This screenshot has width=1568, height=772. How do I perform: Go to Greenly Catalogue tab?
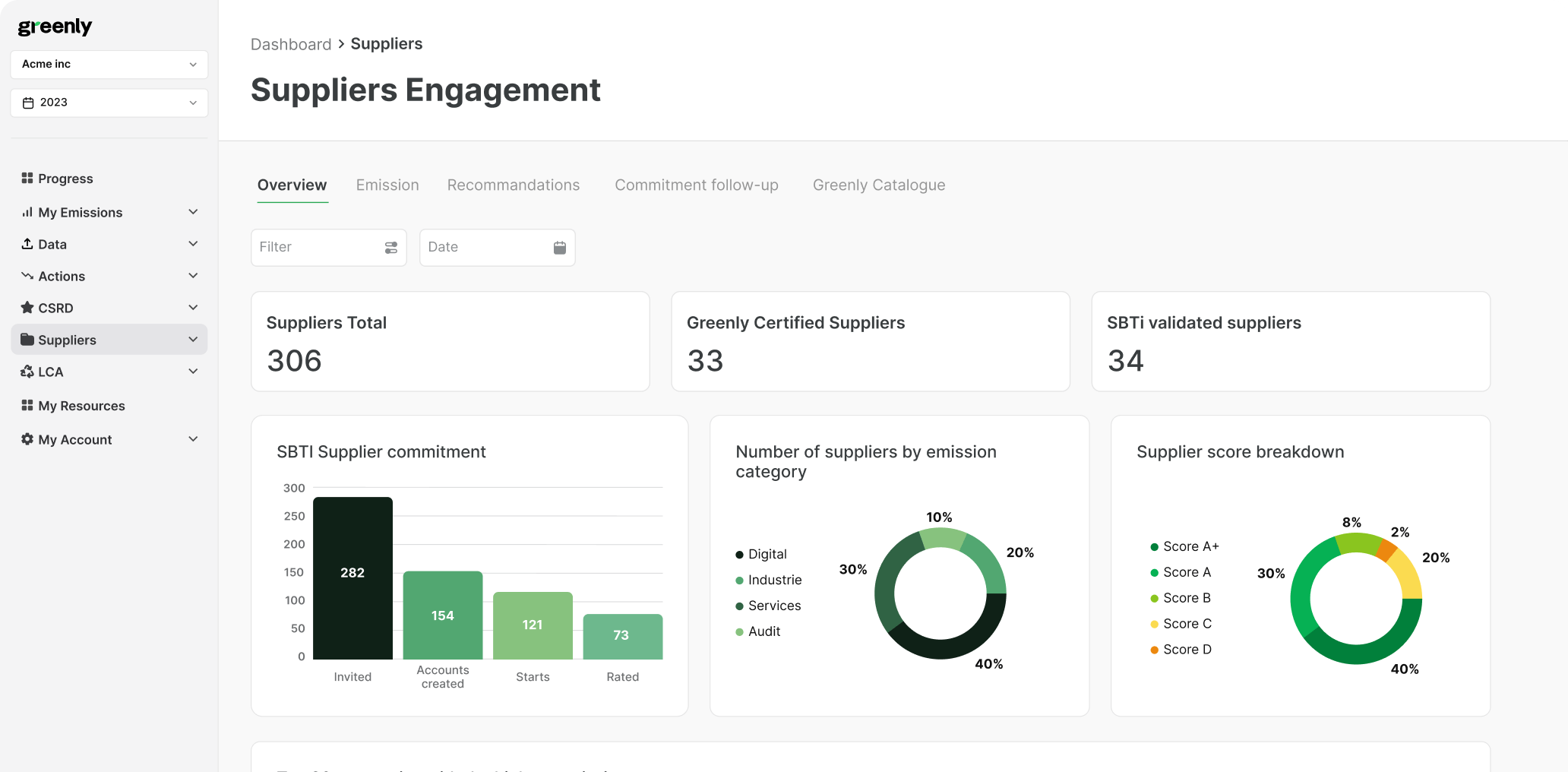point(878,185)
